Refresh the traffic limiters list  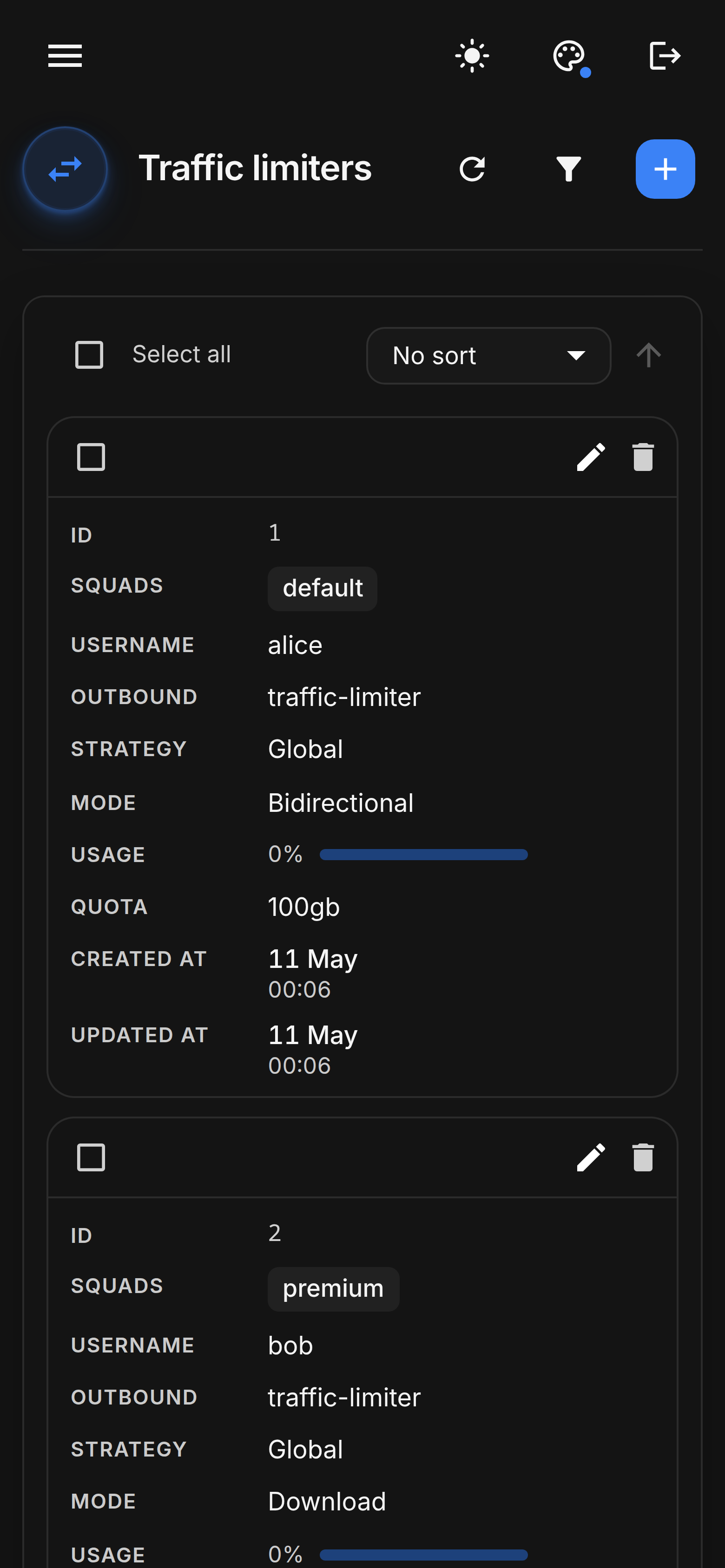click(x=472, y=169)
